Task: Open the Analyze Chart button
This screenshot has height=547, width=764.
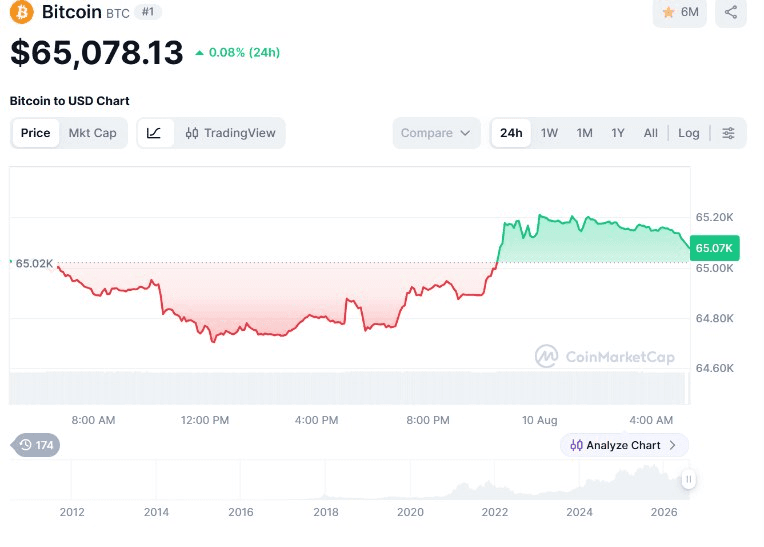Action: coord(624,445)
